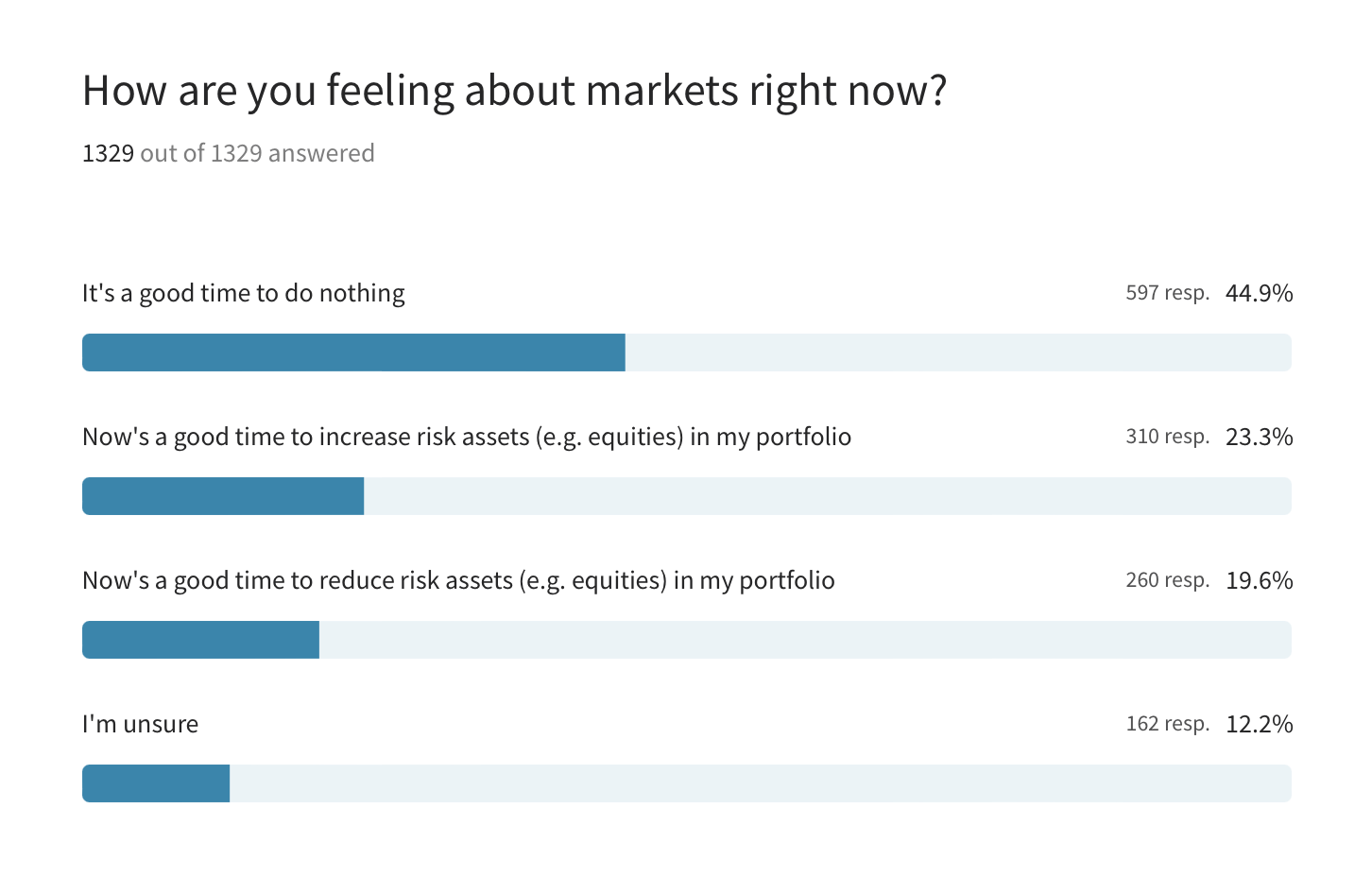1372x877 pixels.
Task: Click the survey question title text
Action: pyautogui.click(x=514, y=91)
